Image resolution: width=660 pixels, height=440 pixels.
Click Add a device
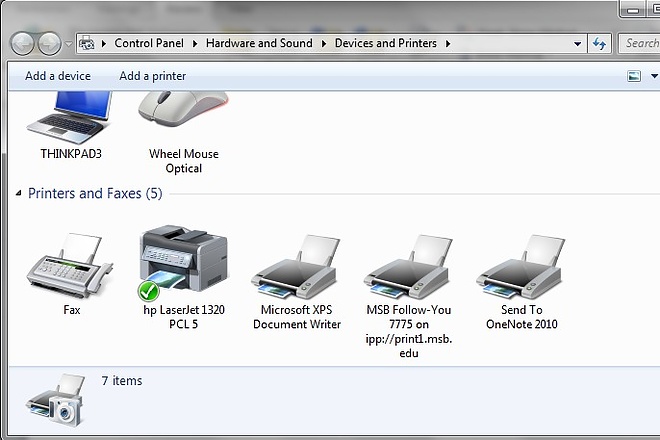point(58,76)
